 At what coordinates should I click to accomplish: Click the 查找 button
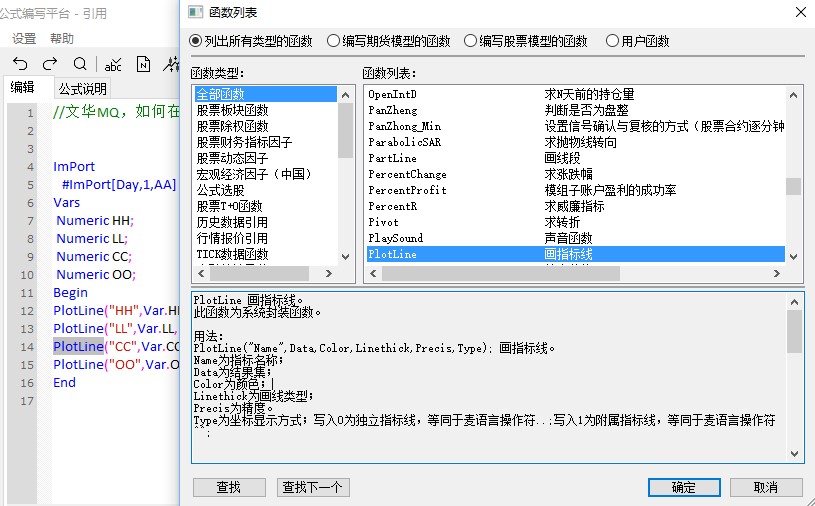[x=229, y=487]
